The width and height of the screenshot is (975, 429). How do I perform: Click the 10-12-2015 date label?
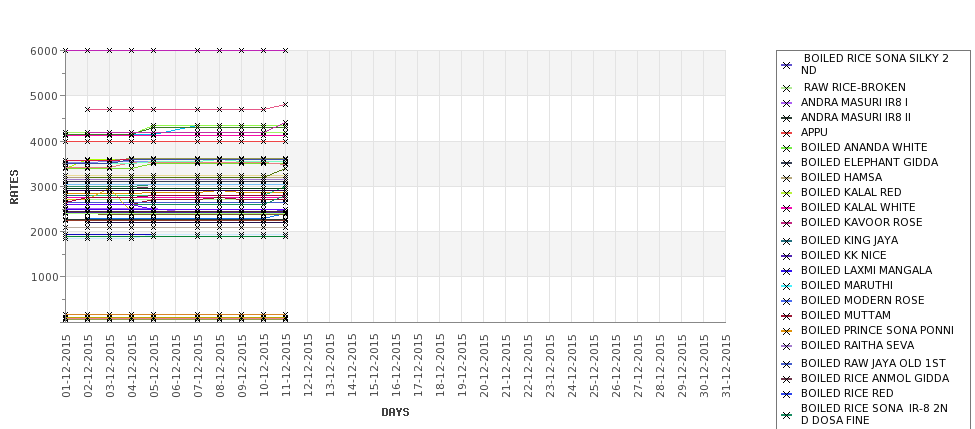click(x=264, y=366)
